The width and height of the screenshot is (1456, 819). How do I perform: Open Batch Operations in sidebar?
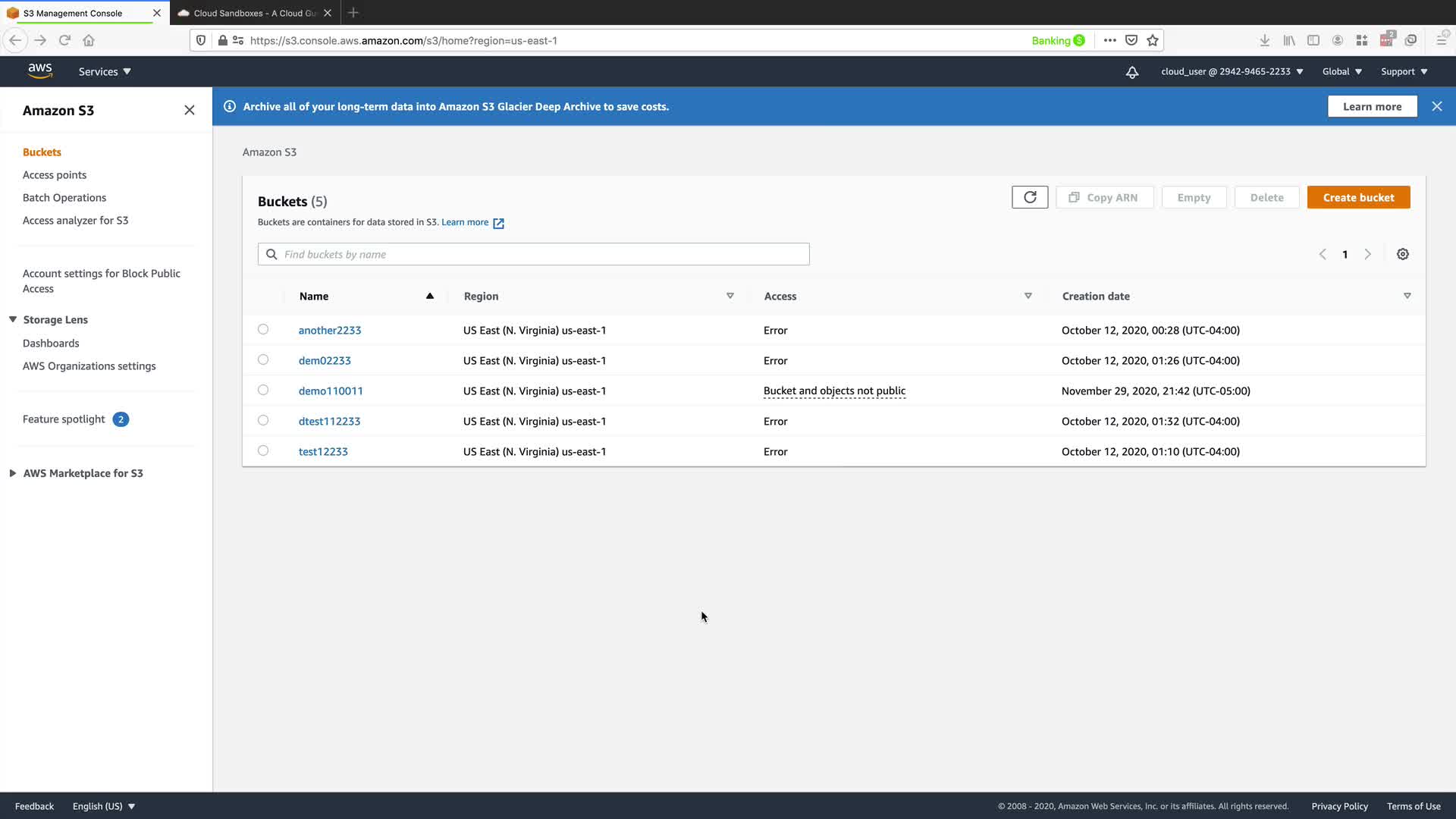pyautogui.click(x=64, y=197)
